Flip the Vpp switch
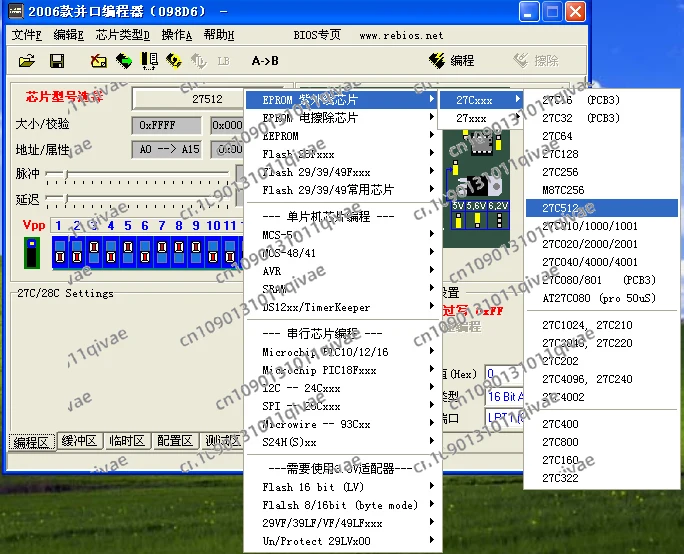This screenshot has height=554, width=684. 32,251
